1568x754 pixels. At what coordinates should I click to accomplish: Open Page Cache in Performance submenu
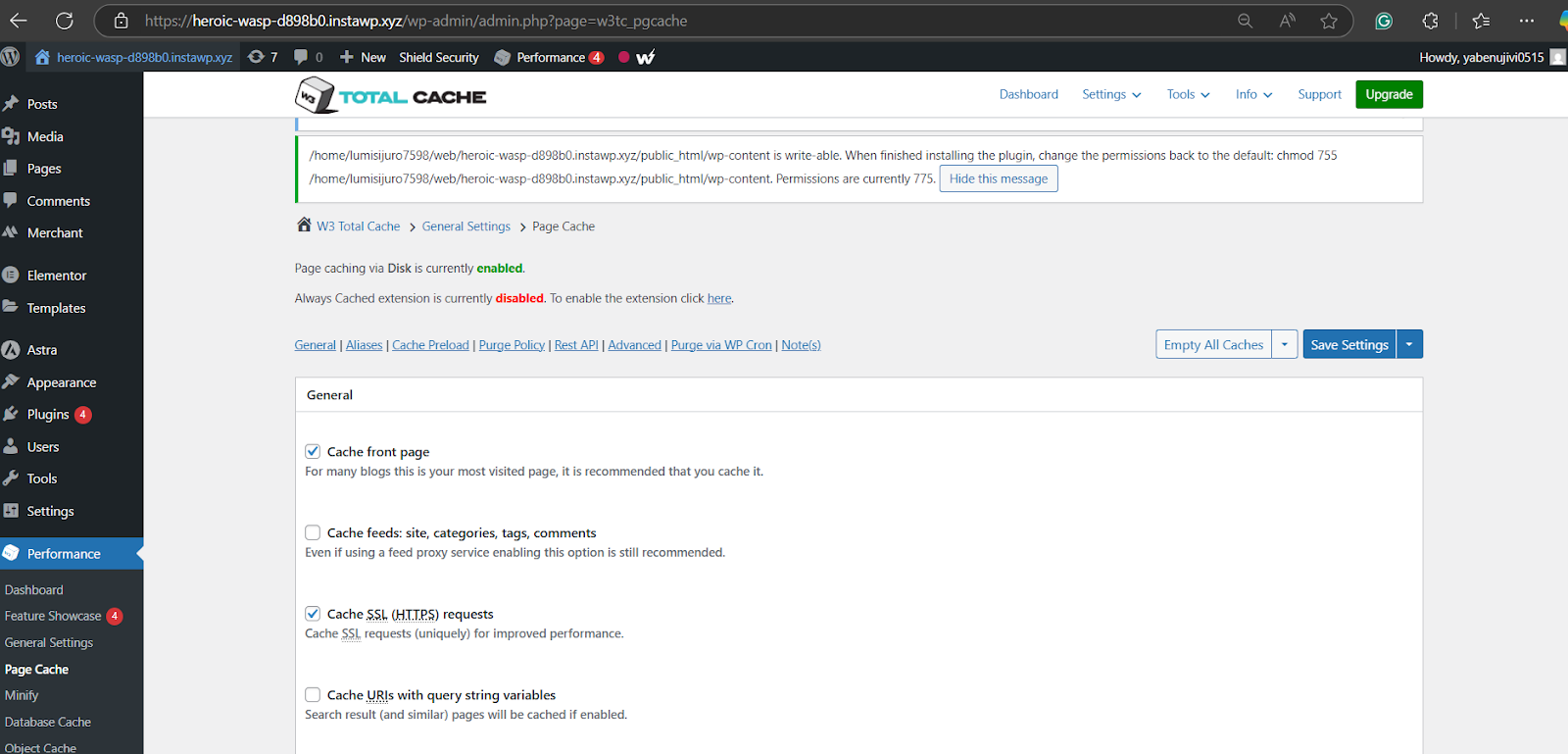click(x=36, y=669)
